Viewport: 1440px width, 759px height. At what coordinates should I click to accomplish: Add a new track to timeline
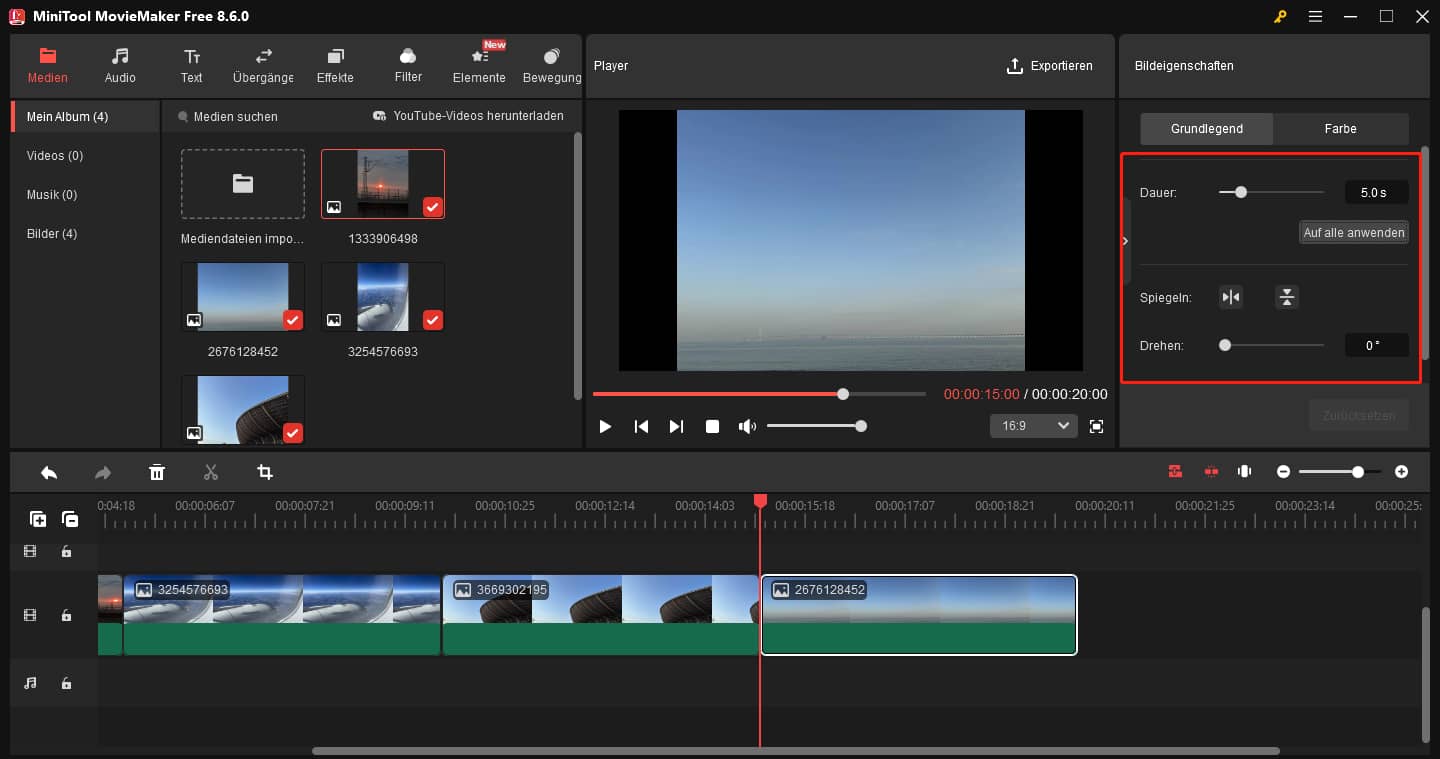(x=38, y=519)
